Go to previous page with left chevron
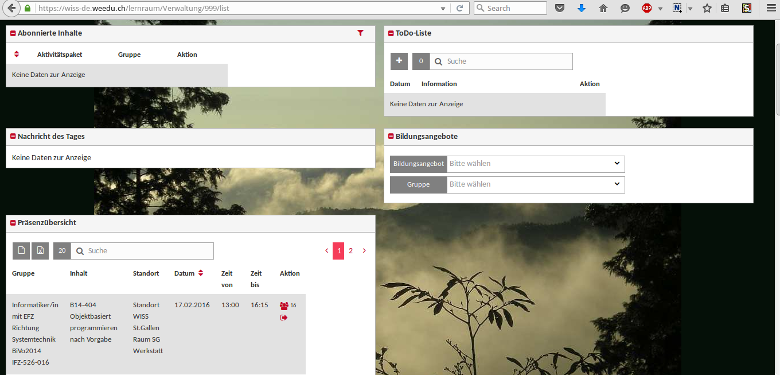The image size is (780, 375). [x=327, y=251]
